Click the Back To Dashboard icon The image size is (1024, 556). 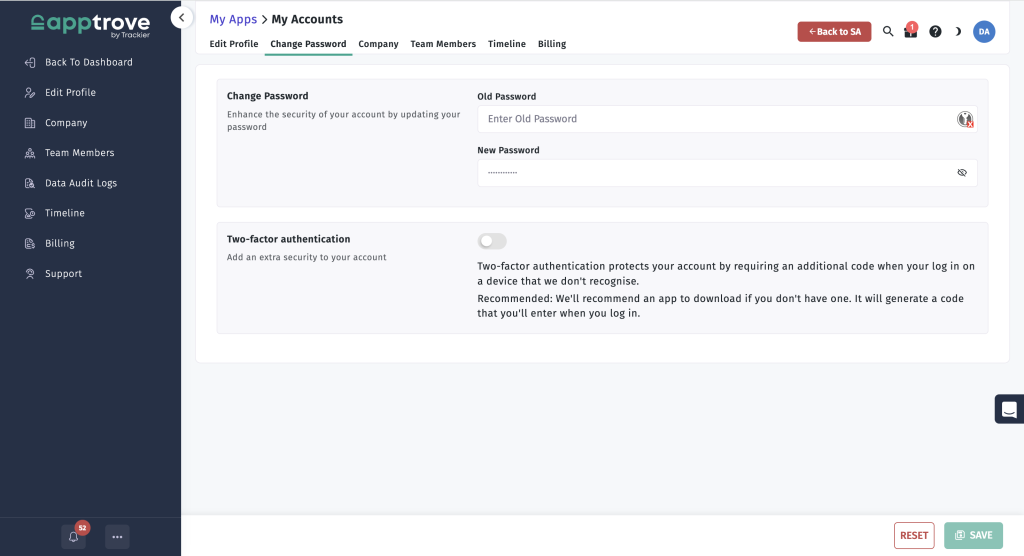tap(30, 63)
